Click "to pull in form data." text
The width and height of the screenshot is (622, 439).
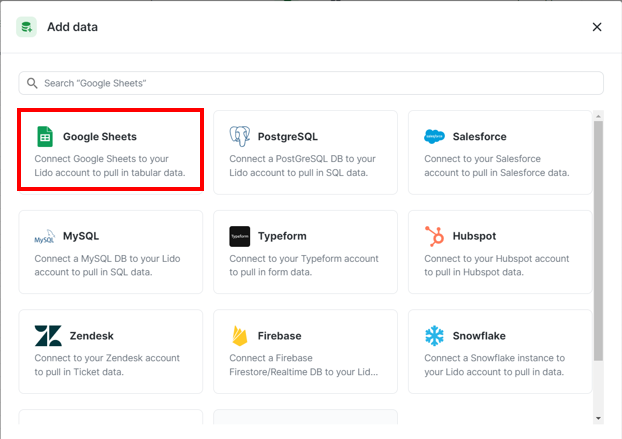270,272
